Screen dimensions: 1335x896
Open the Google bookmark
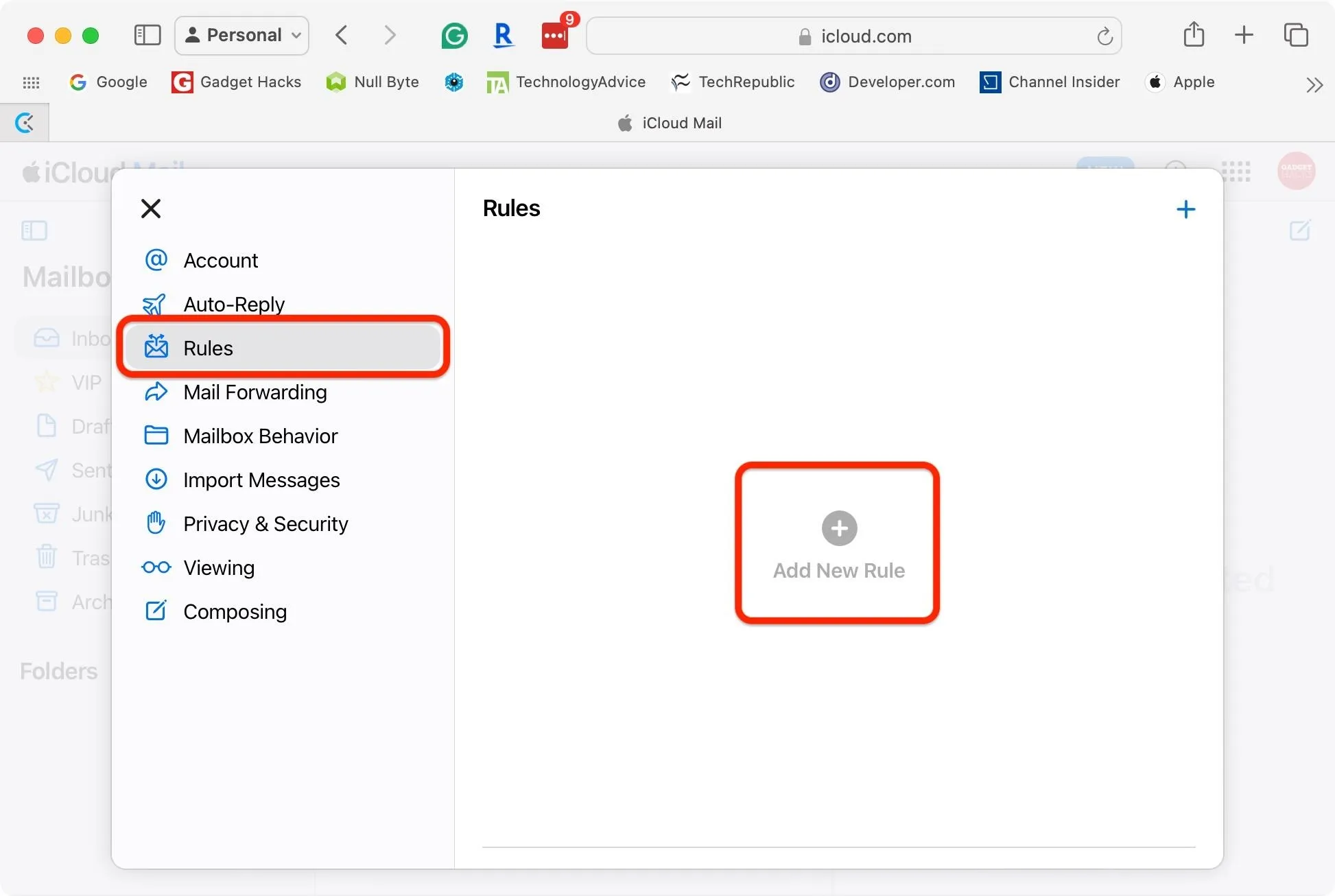tap(108, 82)
